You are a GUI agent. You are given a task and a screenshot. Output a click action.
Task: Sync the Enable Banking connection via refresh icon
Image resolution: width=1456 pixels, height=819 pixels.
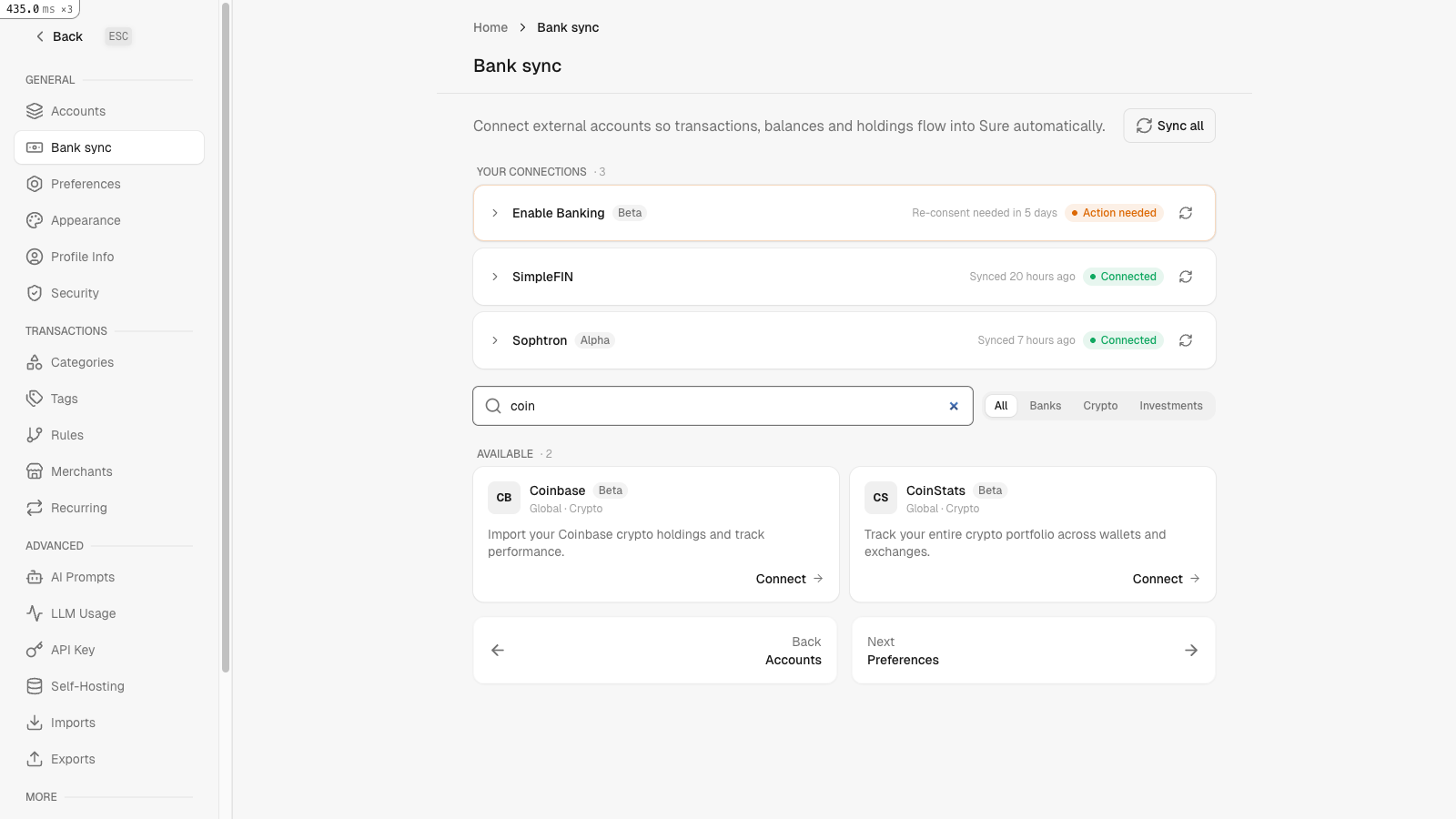[x=1186, y=213]
